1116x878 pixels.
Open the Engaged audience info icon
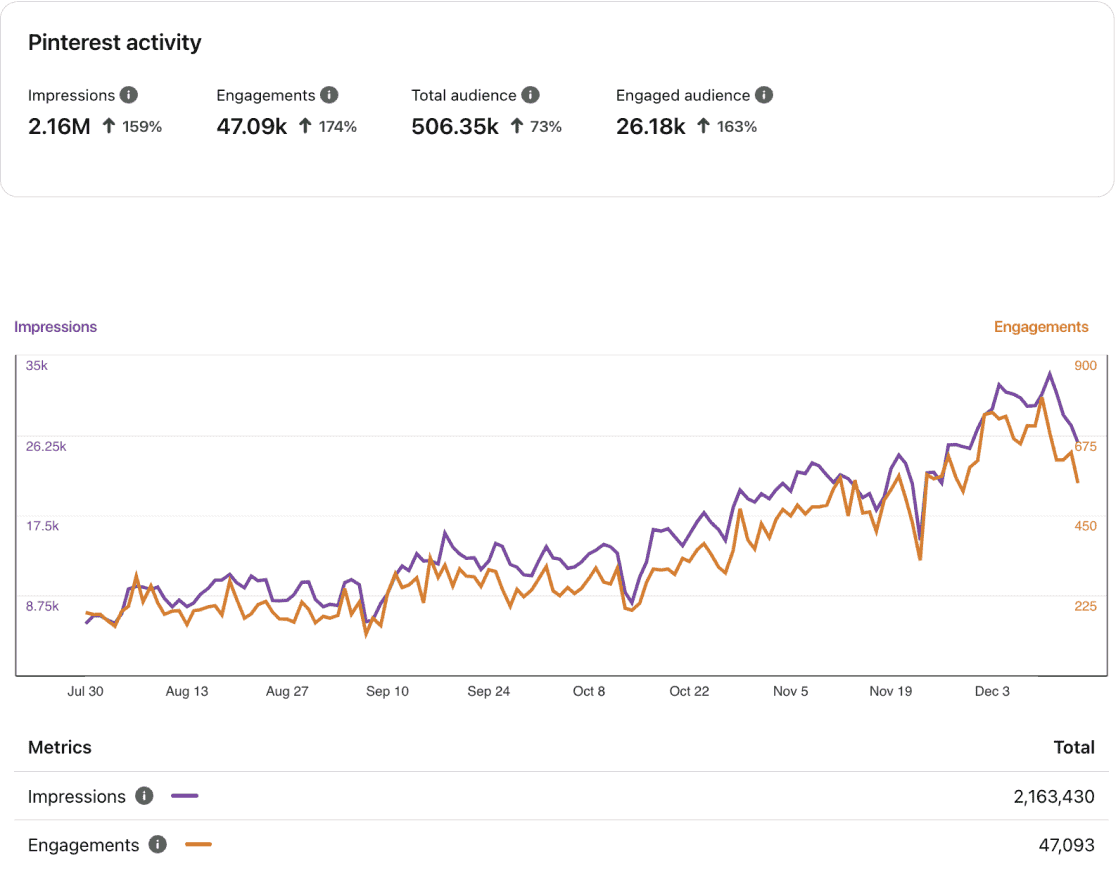coord(764,95)
